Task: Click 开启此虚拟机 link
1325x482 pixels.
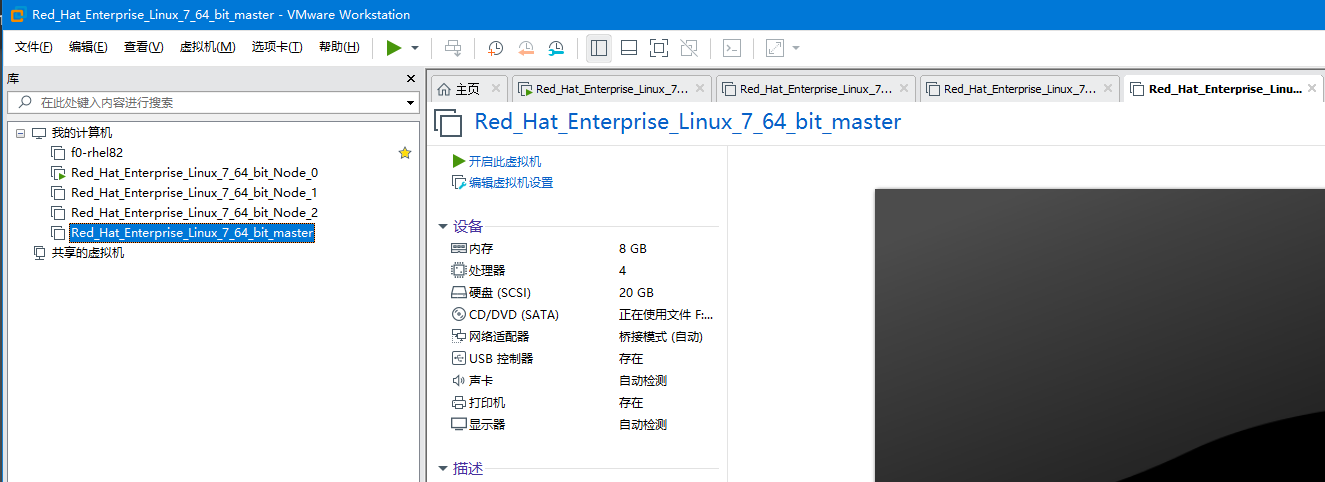Action: (505, 161)
